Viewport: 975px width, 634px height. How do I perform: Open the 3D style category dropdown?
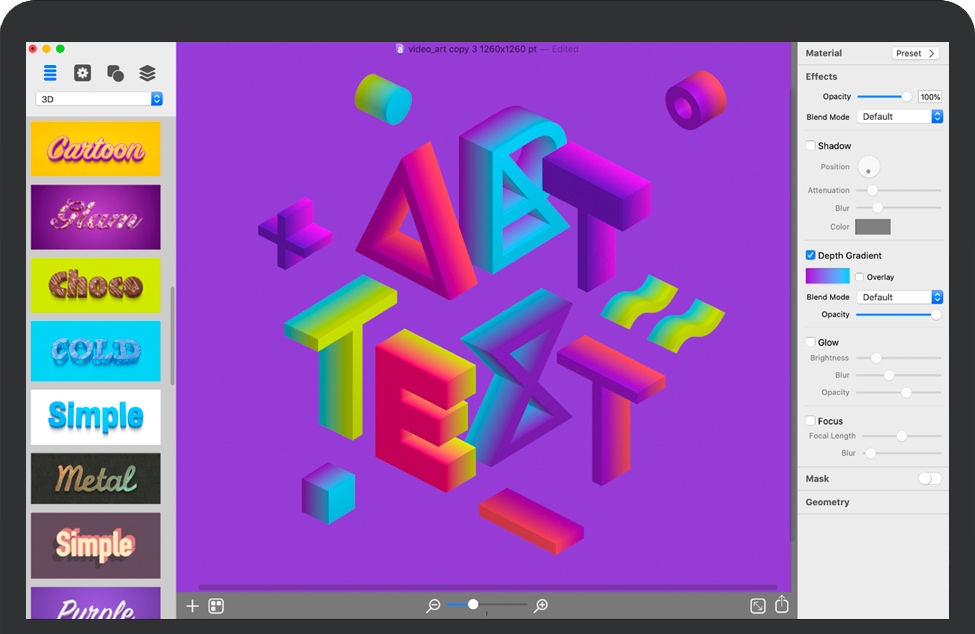[99, 99]
